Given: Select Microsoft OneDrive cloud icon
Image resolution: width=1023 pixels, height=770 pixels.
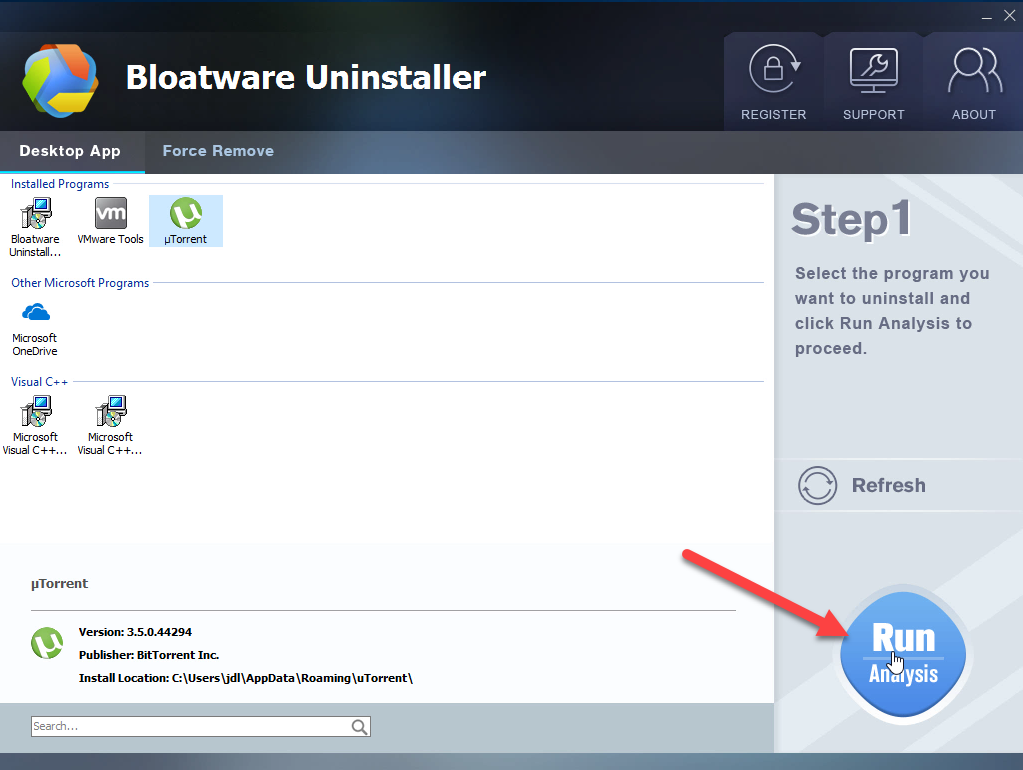Looking at the screenshot, I should point(35,325).
